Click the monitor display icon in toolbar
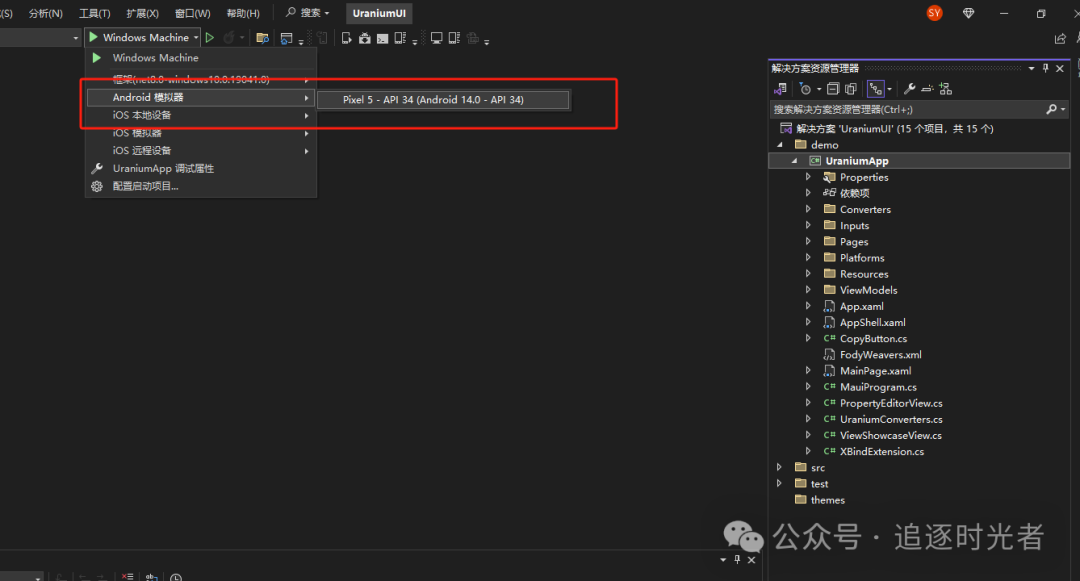The height and width of the screenshot is (581, 1080). [436, 38]
